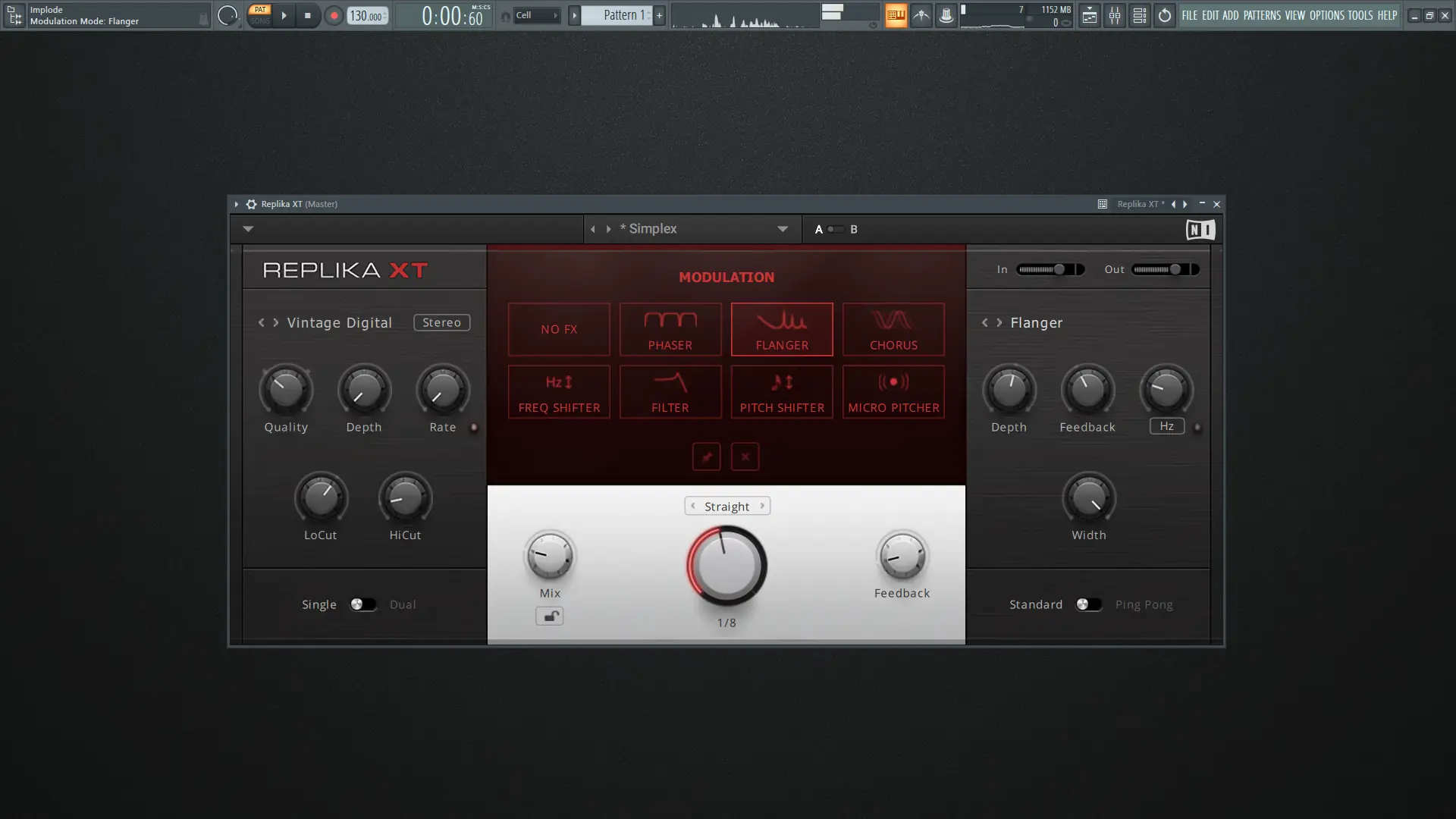Expand the plugin header menu arrow
Image resolution: width=1456 pixels, height=819 pixels.
click(x=248, y=229)
